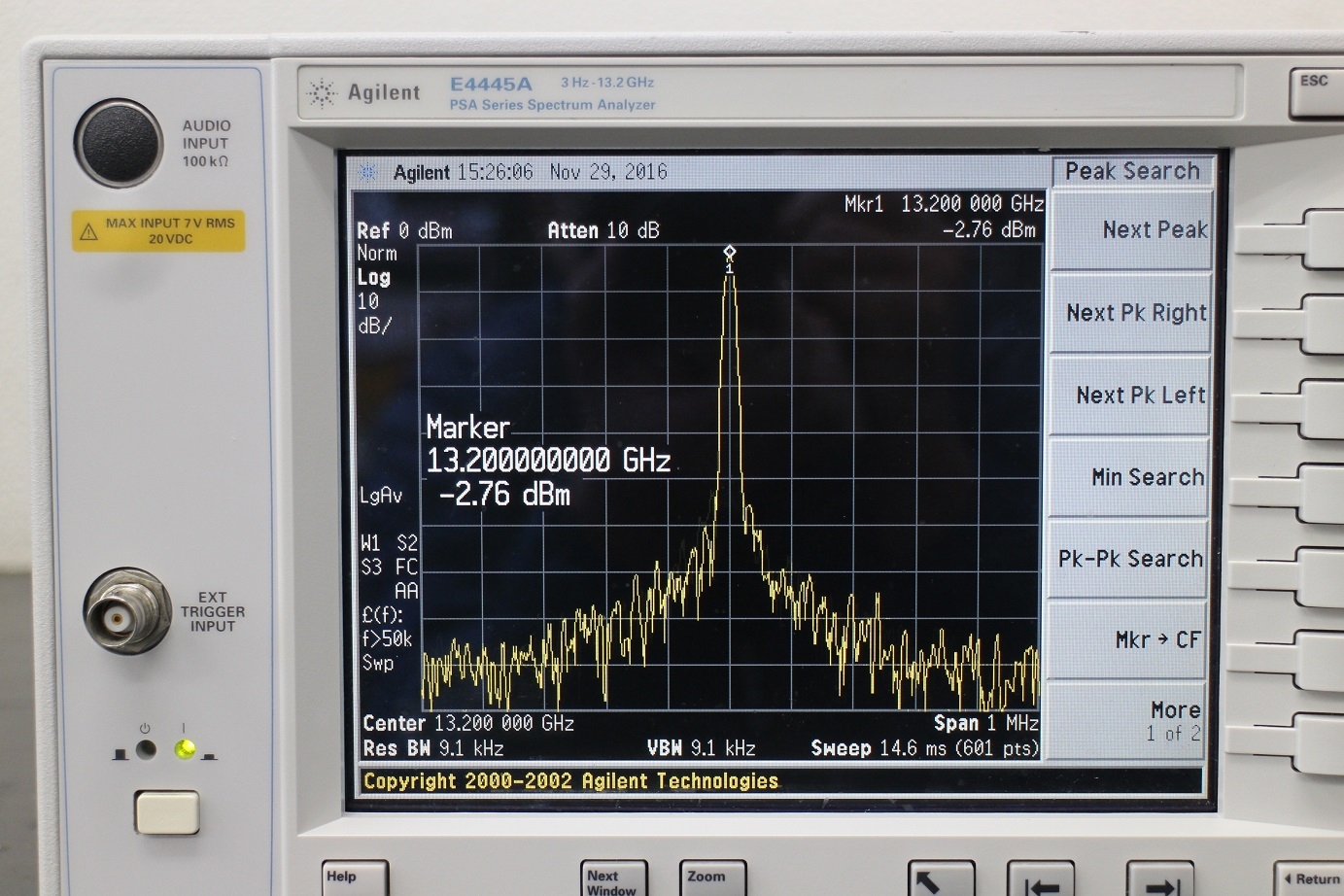Image resolution: width=1344 pixels, height=896 pixels.
Task: Click the Sweep 14.6 ms (601 pts) readout
Action: pos(925,748)
